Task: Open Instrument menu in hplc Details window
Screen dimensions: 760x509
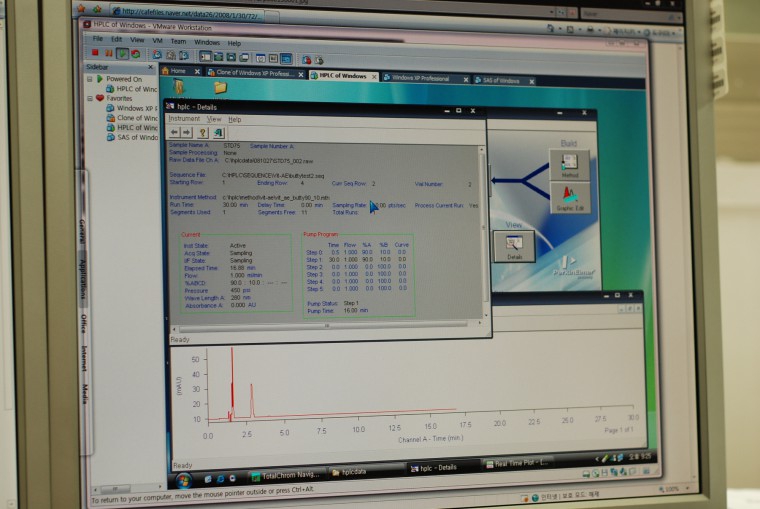Action: click(184, 118)
